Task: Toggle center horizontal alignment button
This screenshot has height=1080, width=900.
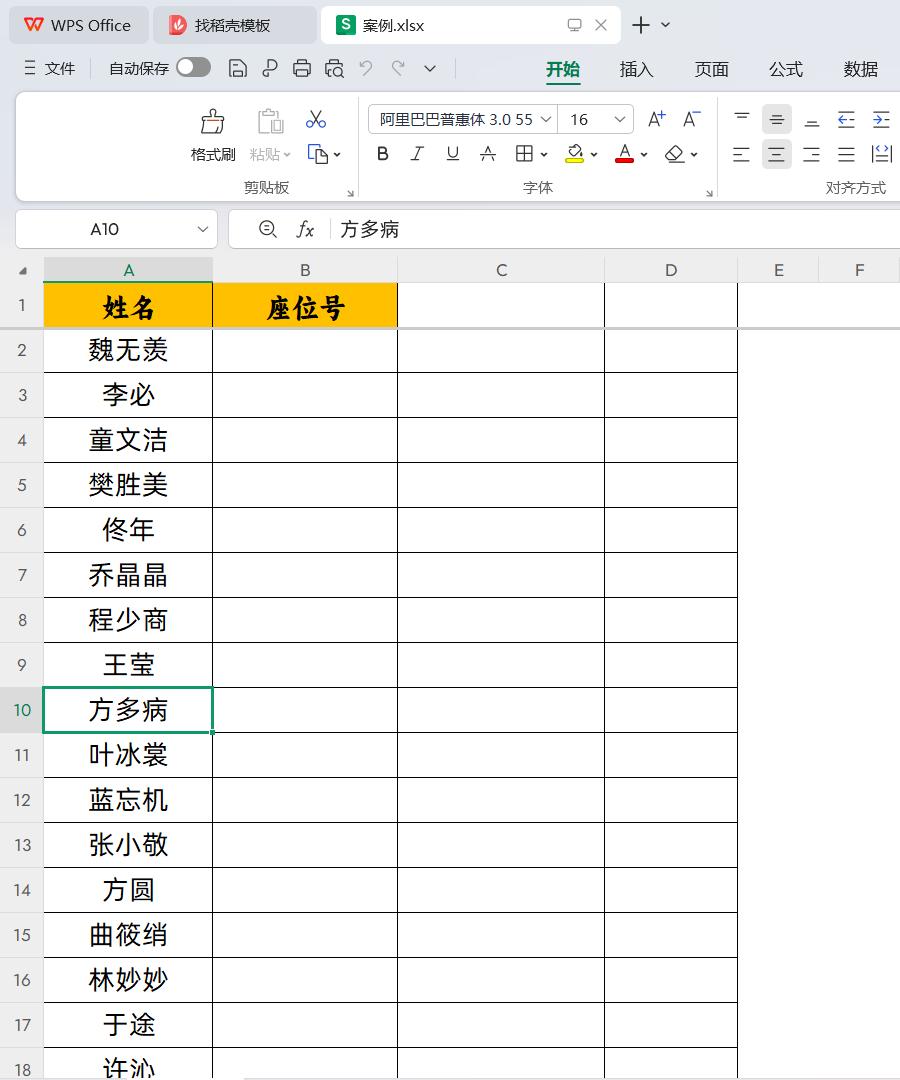Action: [x=777, y=154]
